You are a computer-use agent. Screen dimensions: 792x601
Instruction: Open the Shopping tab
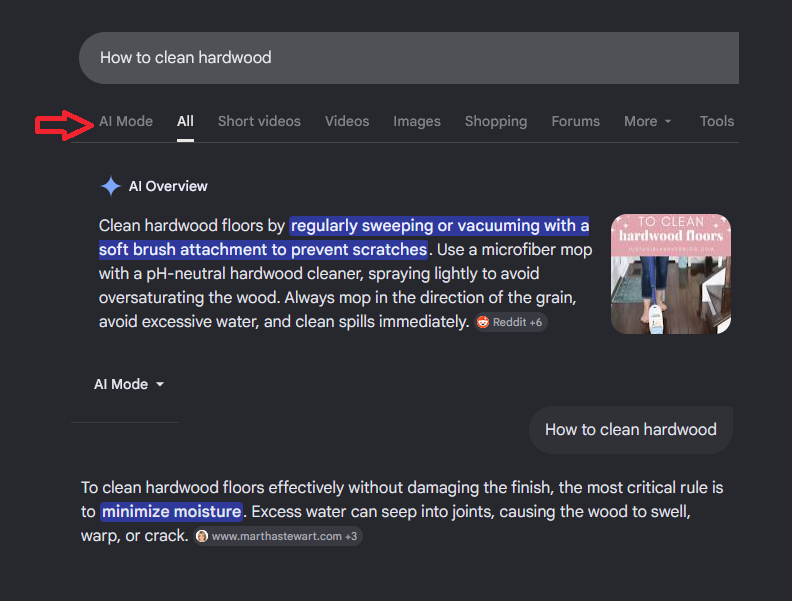[x=496, y=121]
